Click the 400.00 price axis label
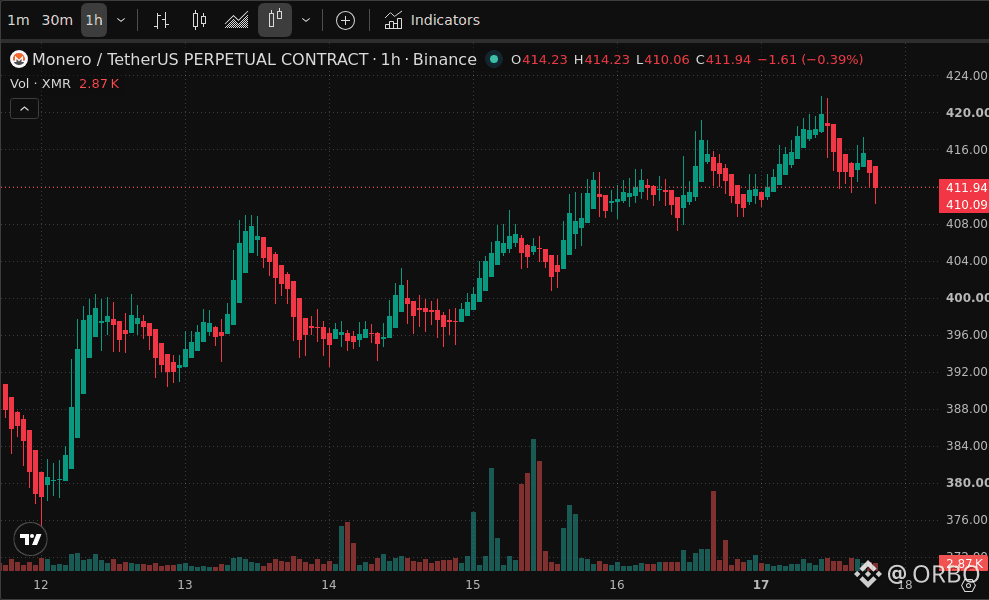Viewport: 989px width, 600px height. [x=966, y=297]
